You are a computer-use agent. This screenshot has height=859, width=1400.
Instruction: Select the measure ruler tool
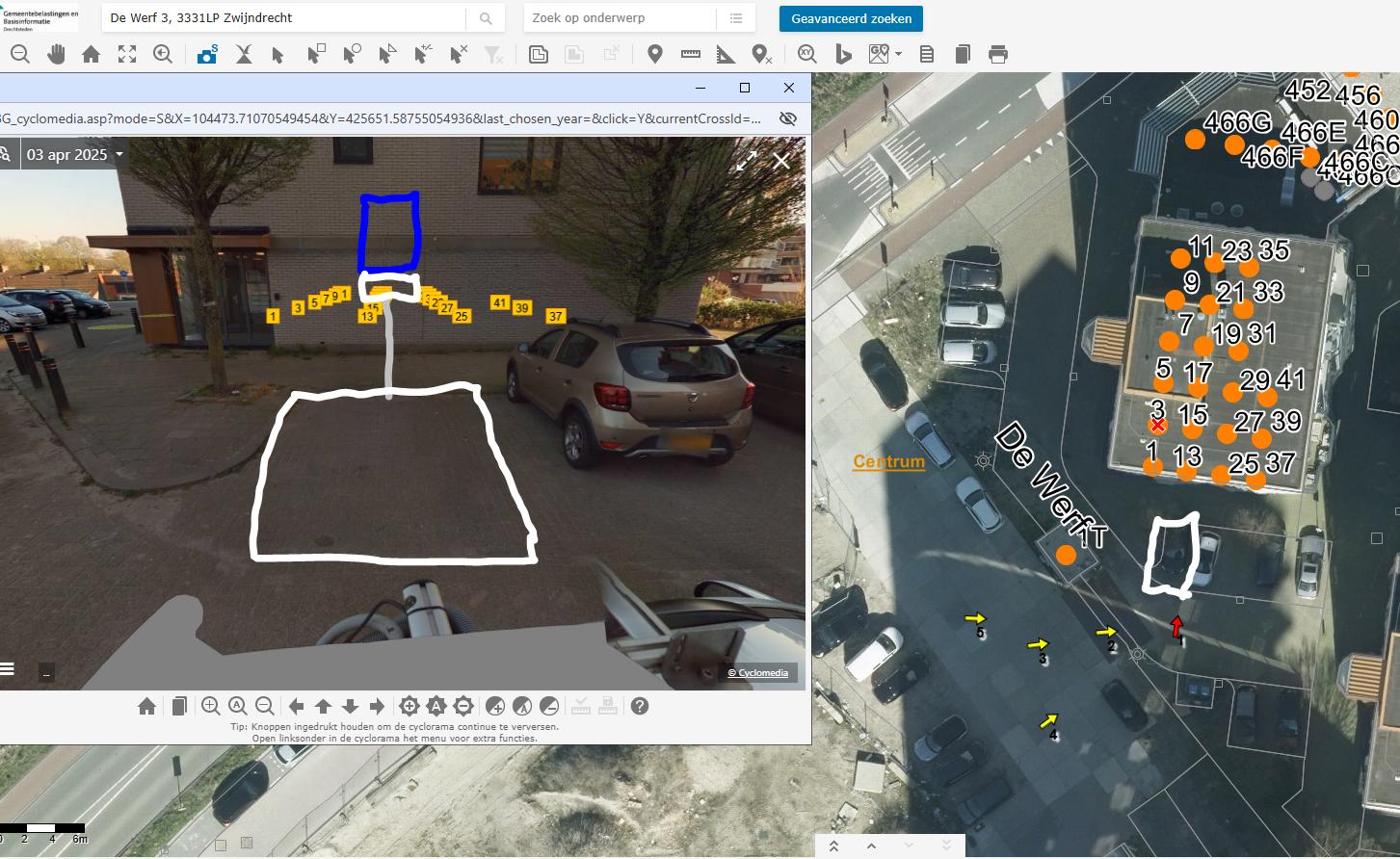point(691,55)
